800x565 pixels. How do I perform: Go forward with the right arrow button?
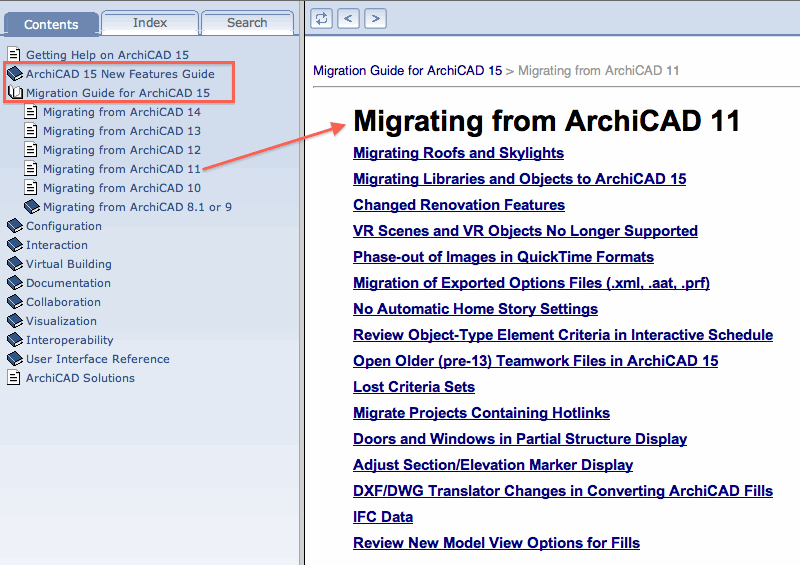pyautogui.click(x=376, y=19)
